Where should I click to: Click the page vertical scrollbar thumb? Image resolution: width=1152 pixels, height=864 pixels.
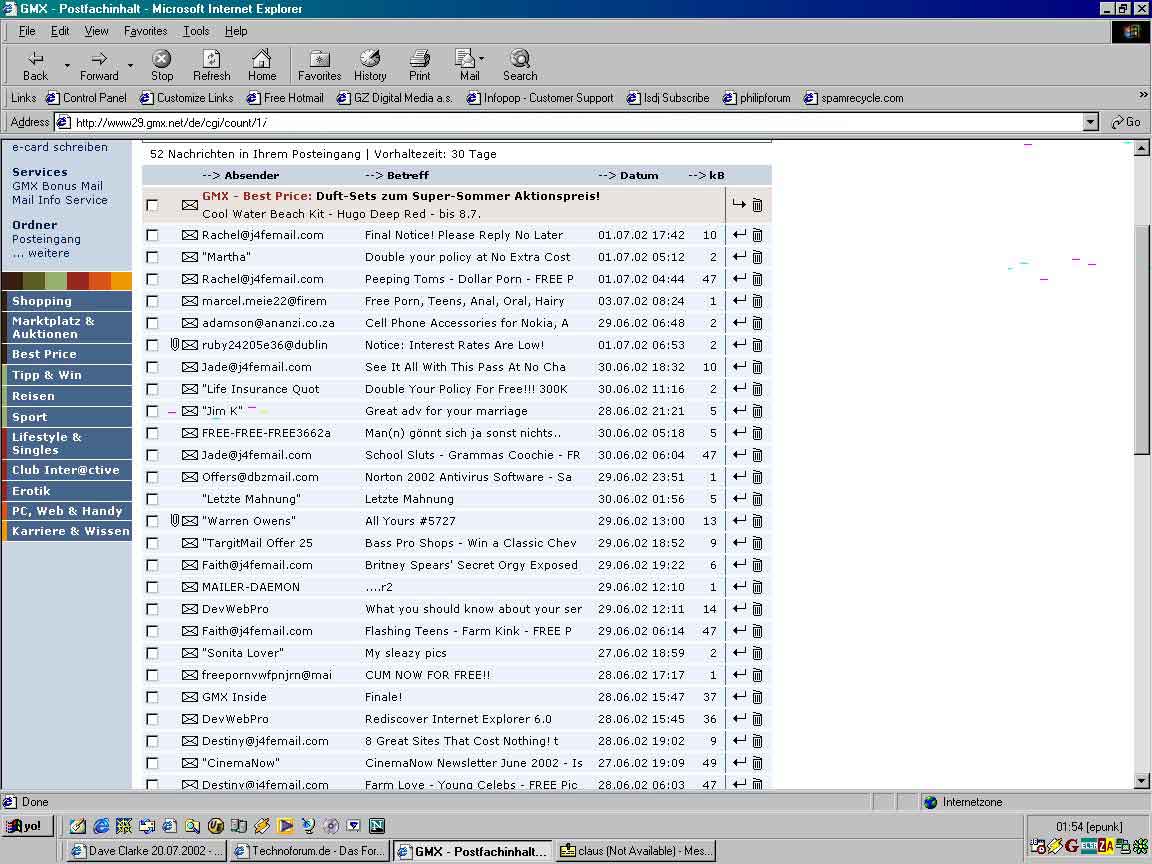point(1141,340)
